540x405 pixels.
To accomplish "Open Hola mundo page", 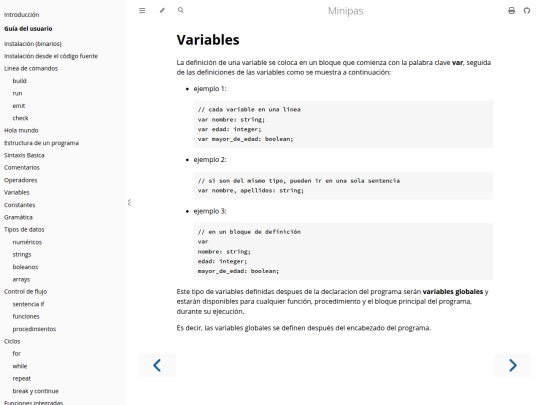I will [21, 131].
